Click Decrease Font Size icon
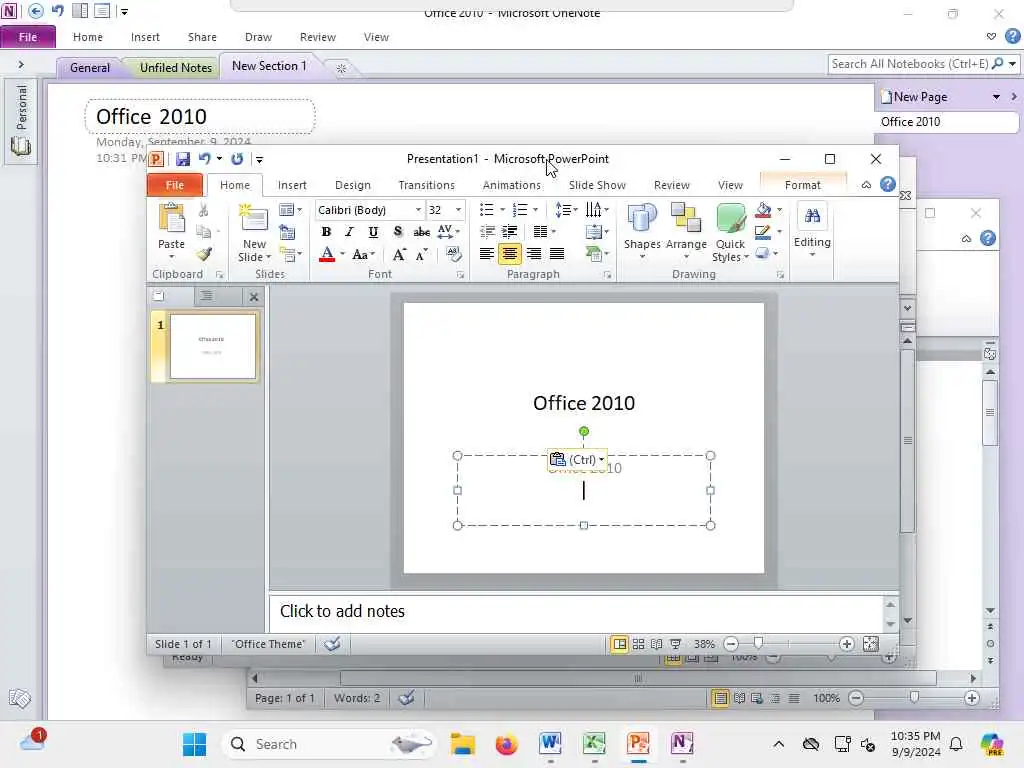This screenshot has height=768, width=1024. pyautogui.click(x=422, y=255)
